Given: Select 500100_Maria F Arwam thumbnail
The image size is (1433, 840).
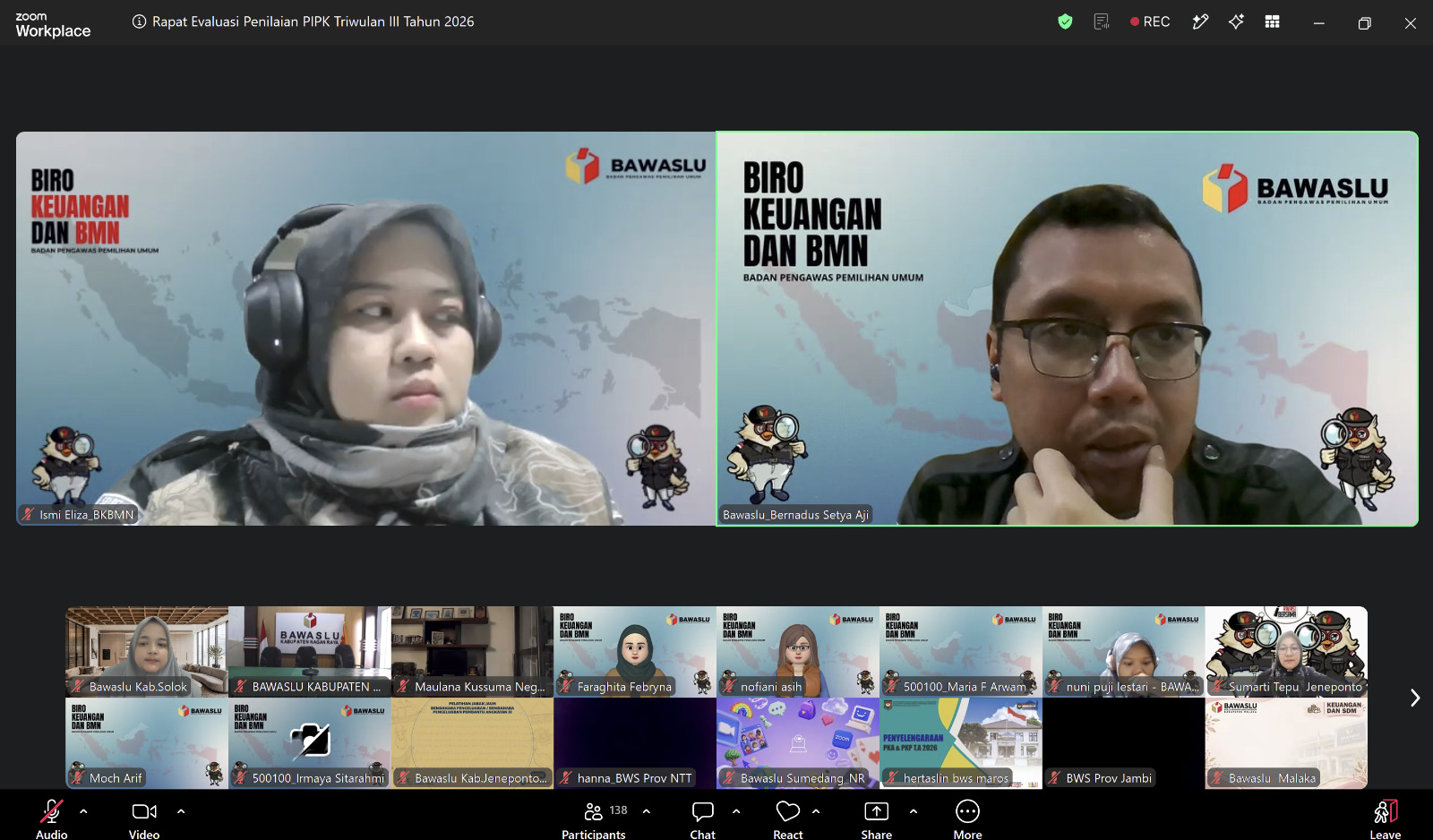Looking at the screenshot, I should pos(961,652).
